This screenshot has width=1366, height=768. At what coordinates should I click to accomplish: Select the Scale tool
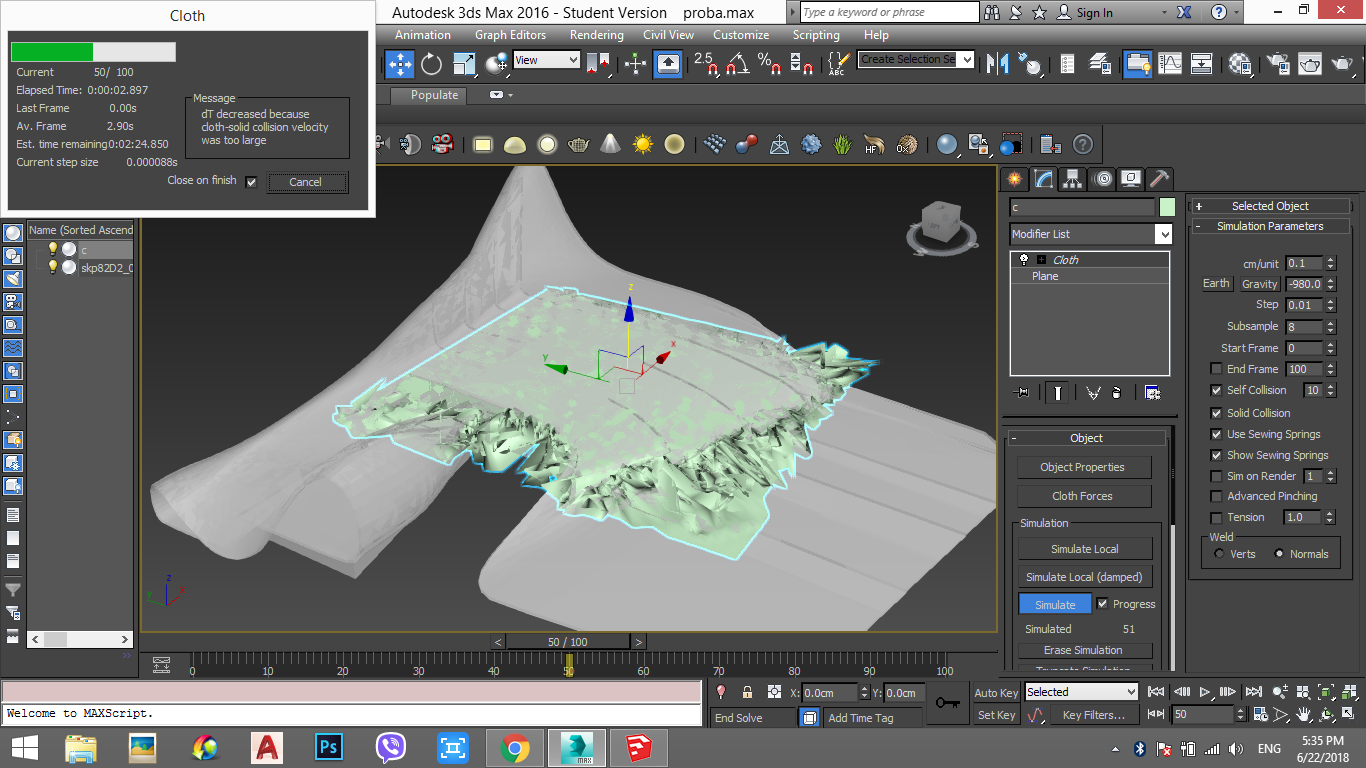(x=464, y=64)
